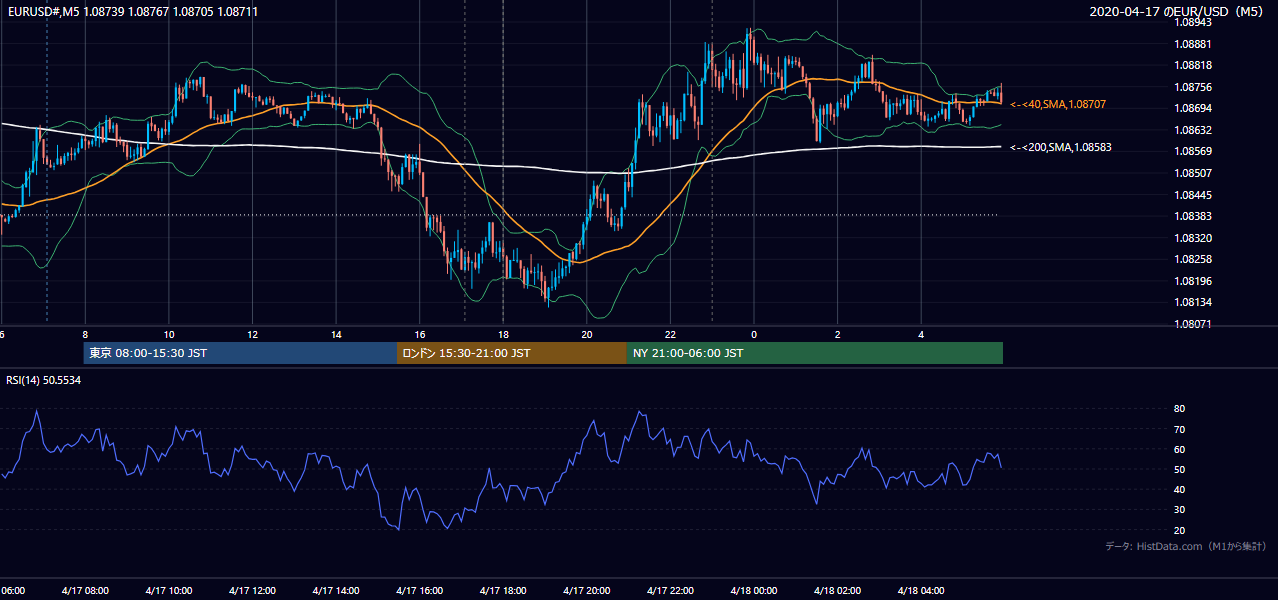
Task: Click the London 15:30-21:00 JST session bar
Action: (512, 353)
